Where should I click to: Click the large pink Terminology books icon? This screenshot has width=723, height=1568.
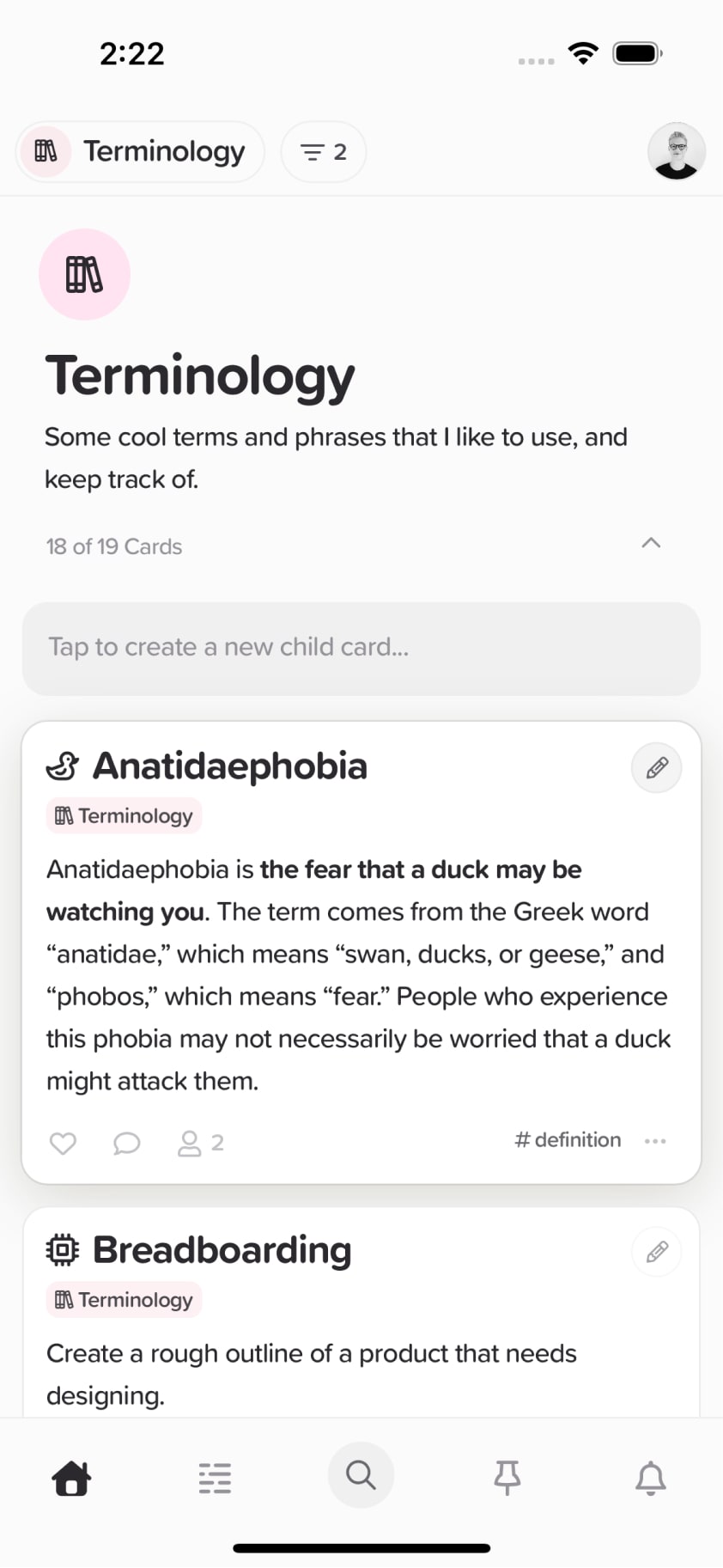coord(84,275)
